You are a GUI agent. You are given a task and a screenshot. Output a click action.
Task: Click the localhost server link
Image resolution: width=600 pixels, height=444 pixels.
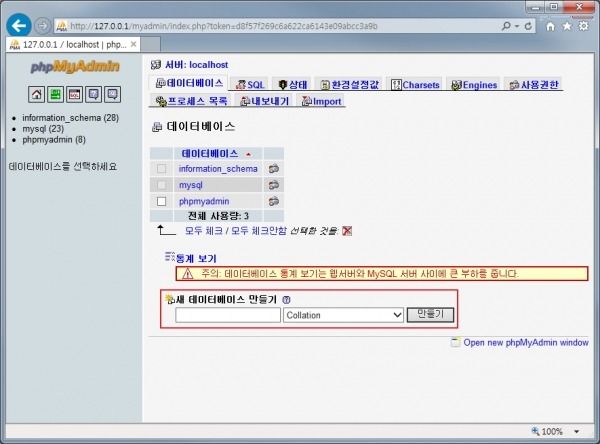pos(209,65)
